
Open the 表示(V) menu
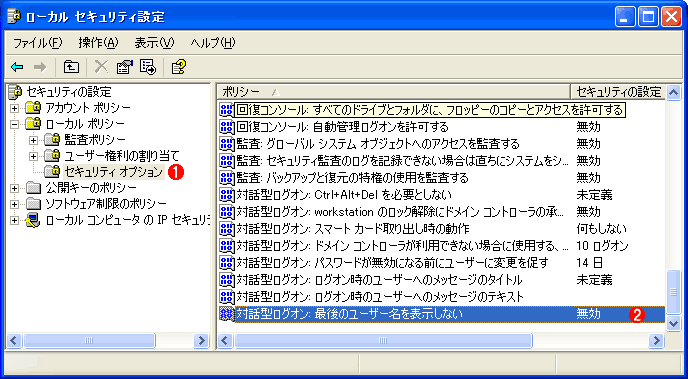pyautogui.click(x=154, y=43)
